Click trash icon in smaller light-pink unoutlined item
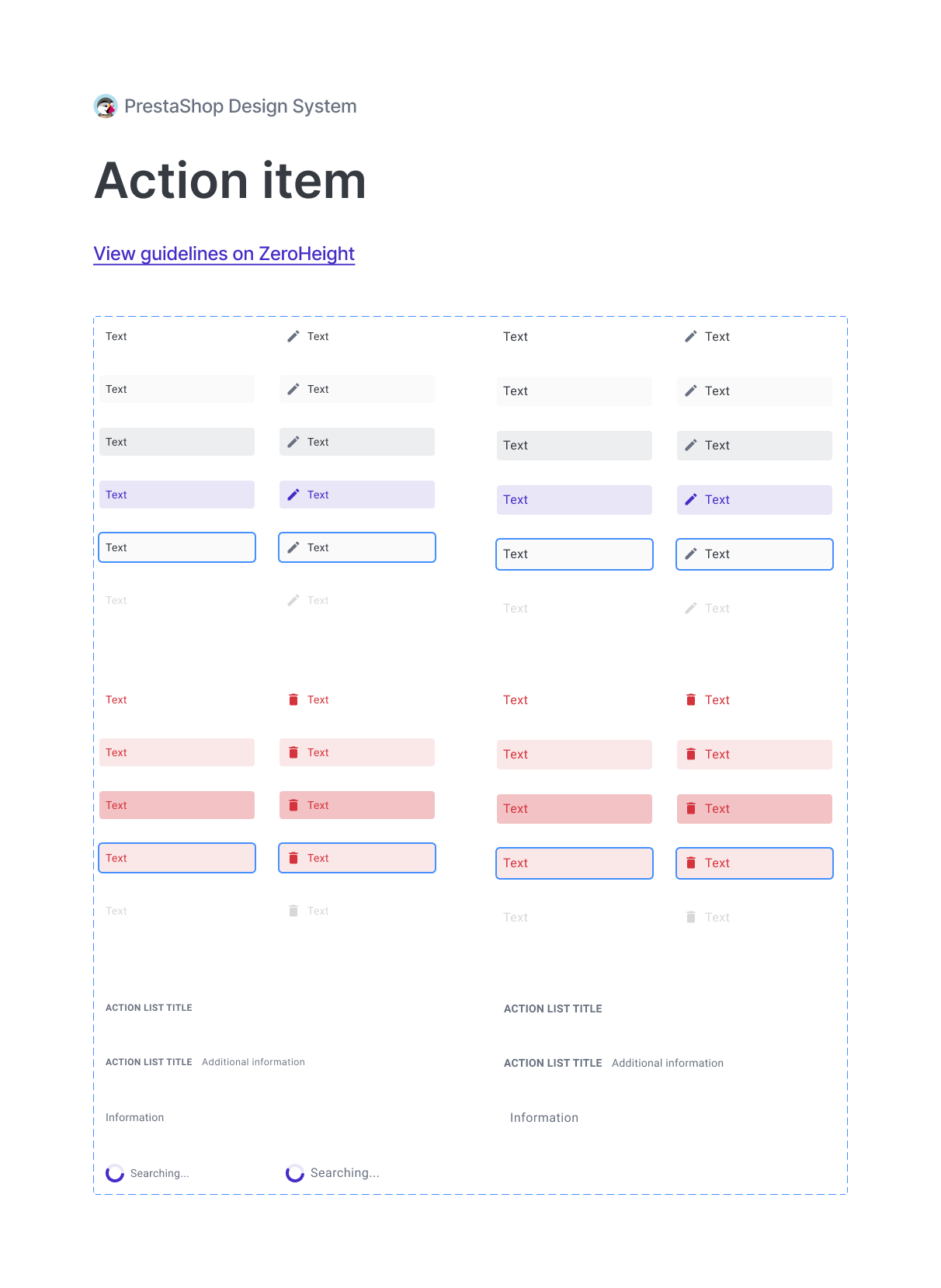The height and width of the screenshot is (1288, 941). click(293, 752)
